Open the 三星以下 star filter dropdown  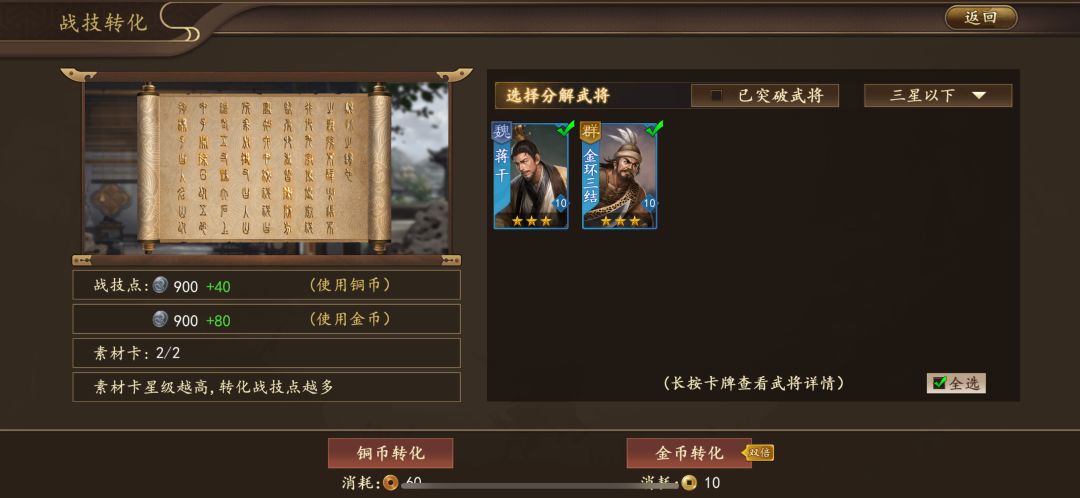coord(938,96)
